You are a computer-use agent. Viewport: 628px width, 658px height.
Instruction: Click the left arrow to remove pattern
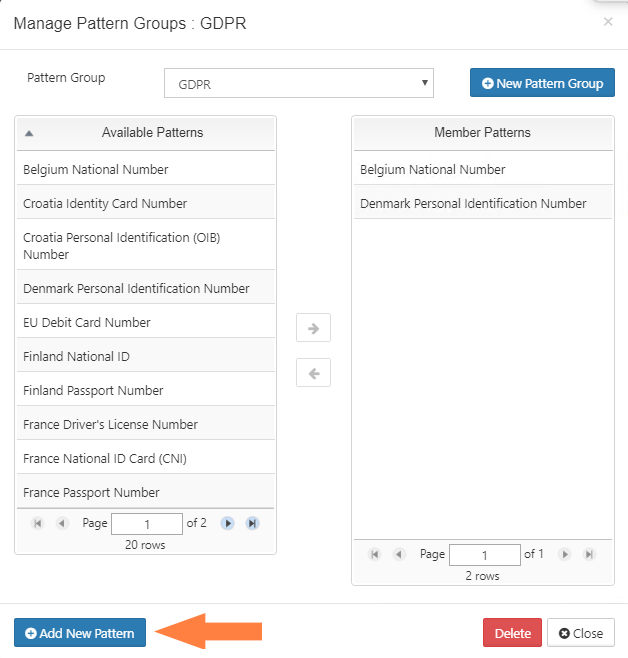click(313, 373)
